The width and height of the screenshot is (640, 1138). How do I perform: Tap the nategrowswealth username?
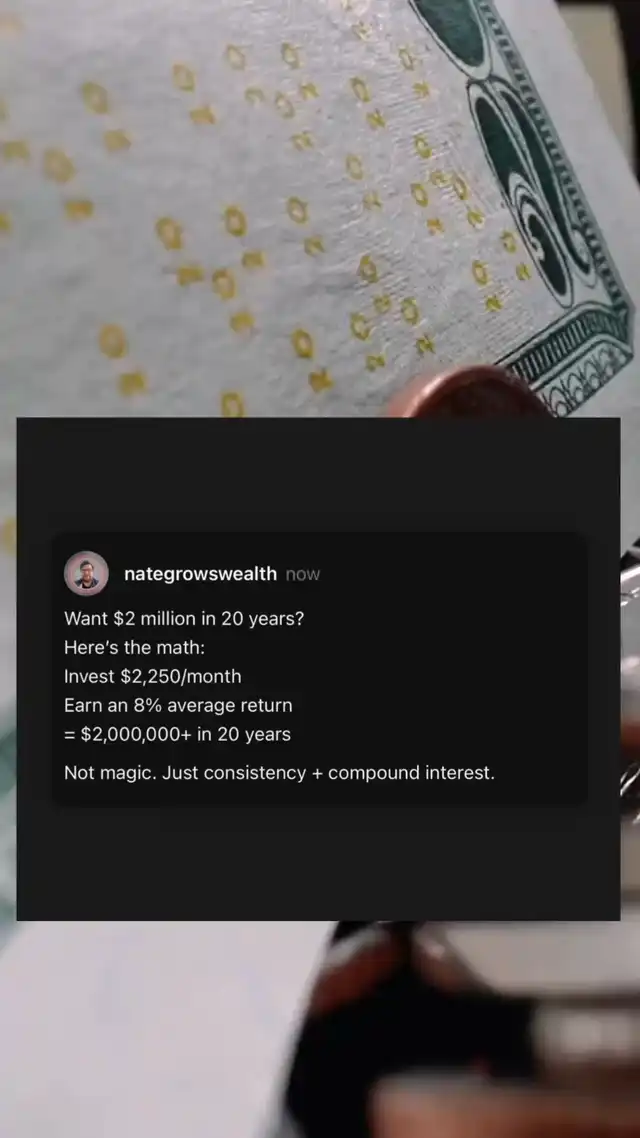200,574
